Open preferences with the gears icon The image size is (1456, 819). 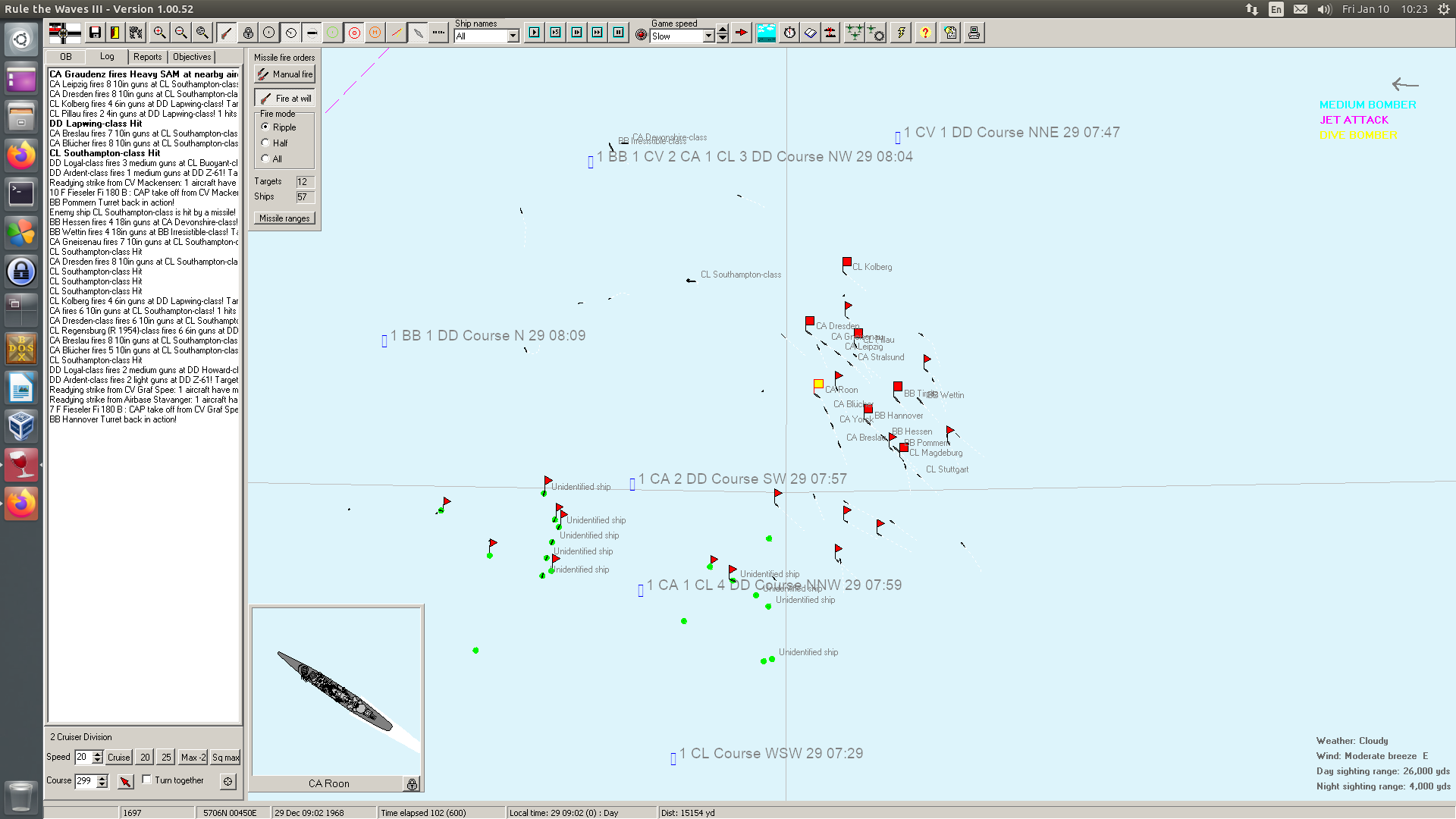136,33
